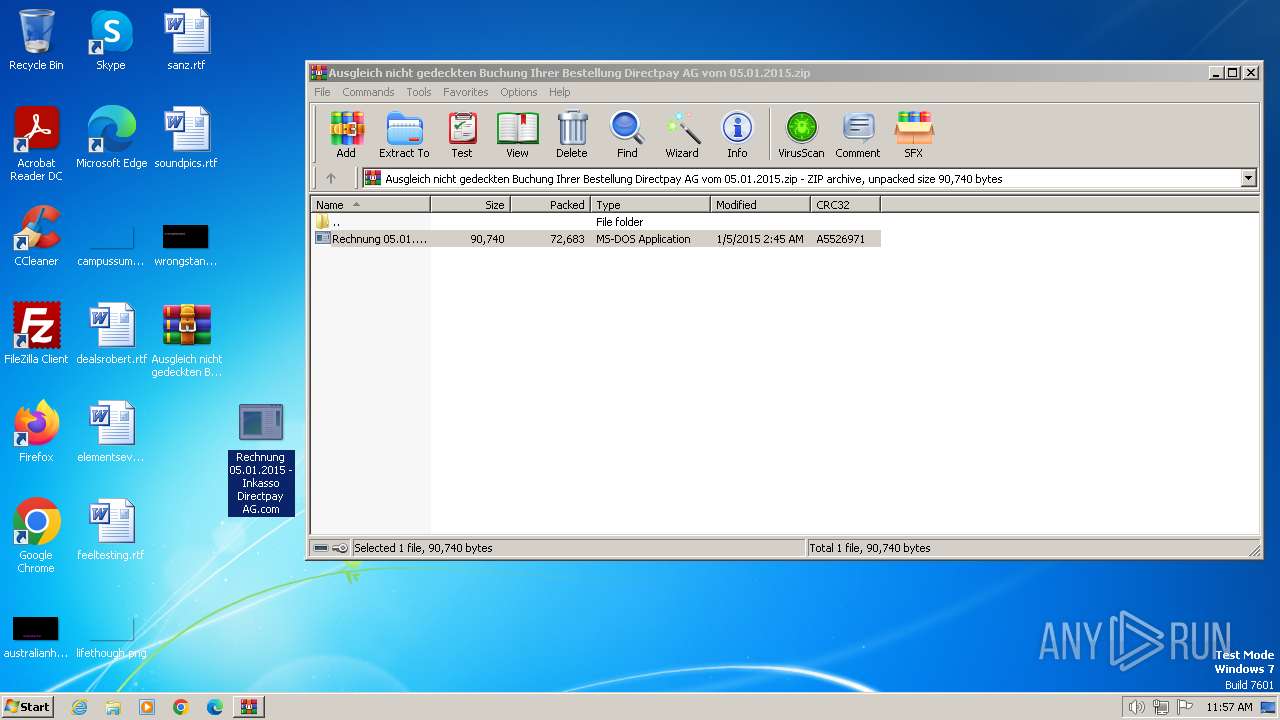Select the Skype desktop shortcut
The width and height of the screenshot is (1280, 720).
tap(110, 40)
